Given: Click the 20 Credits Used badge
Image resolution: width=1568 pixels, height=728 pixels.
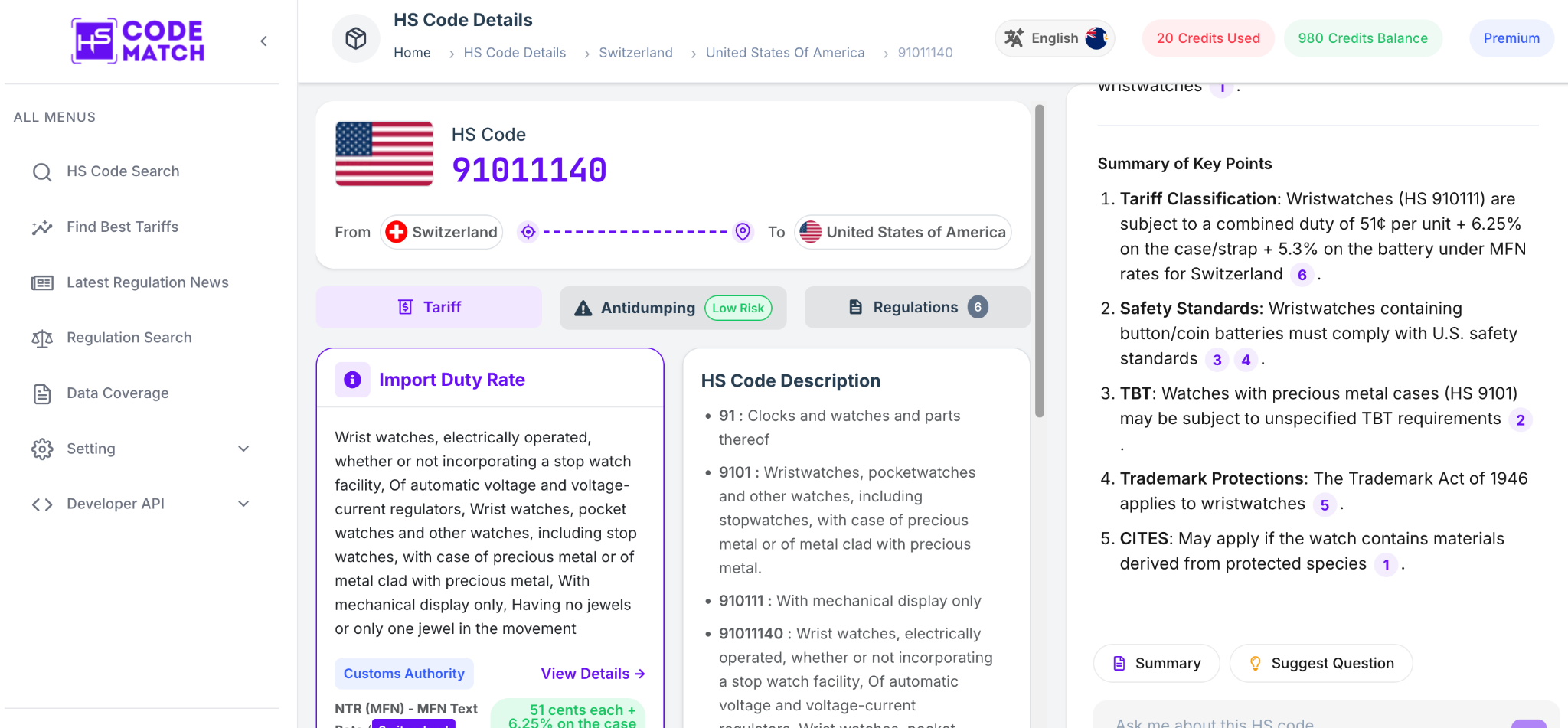Looking at the screenshot, I should coord(1208,38).
